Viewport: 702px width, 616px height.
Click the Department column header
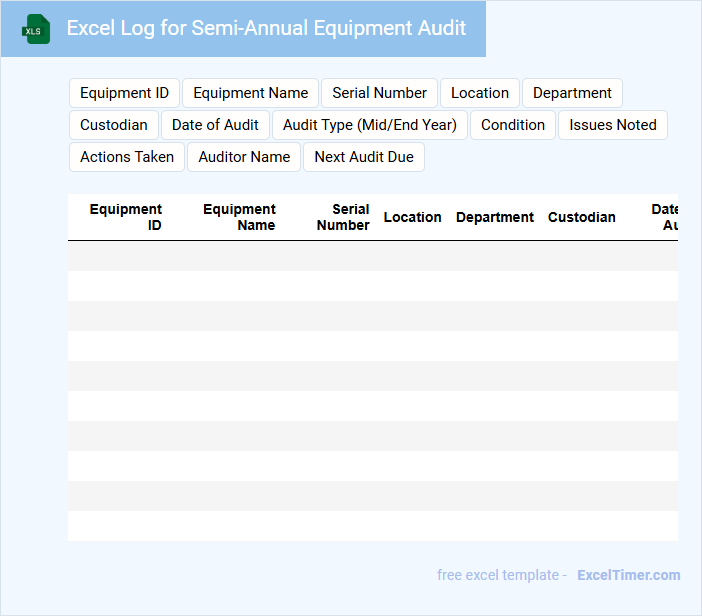494,217
